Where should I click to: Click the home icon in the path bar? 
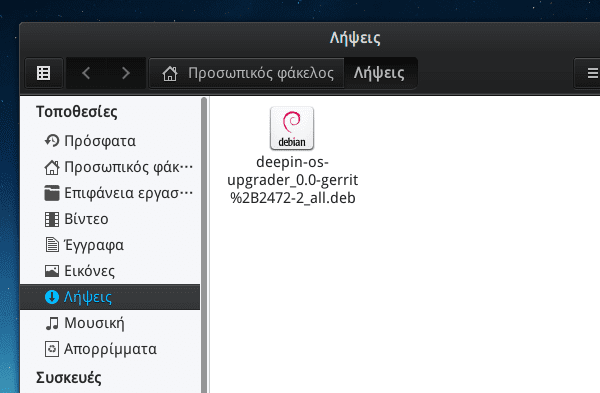coord(170,73)
